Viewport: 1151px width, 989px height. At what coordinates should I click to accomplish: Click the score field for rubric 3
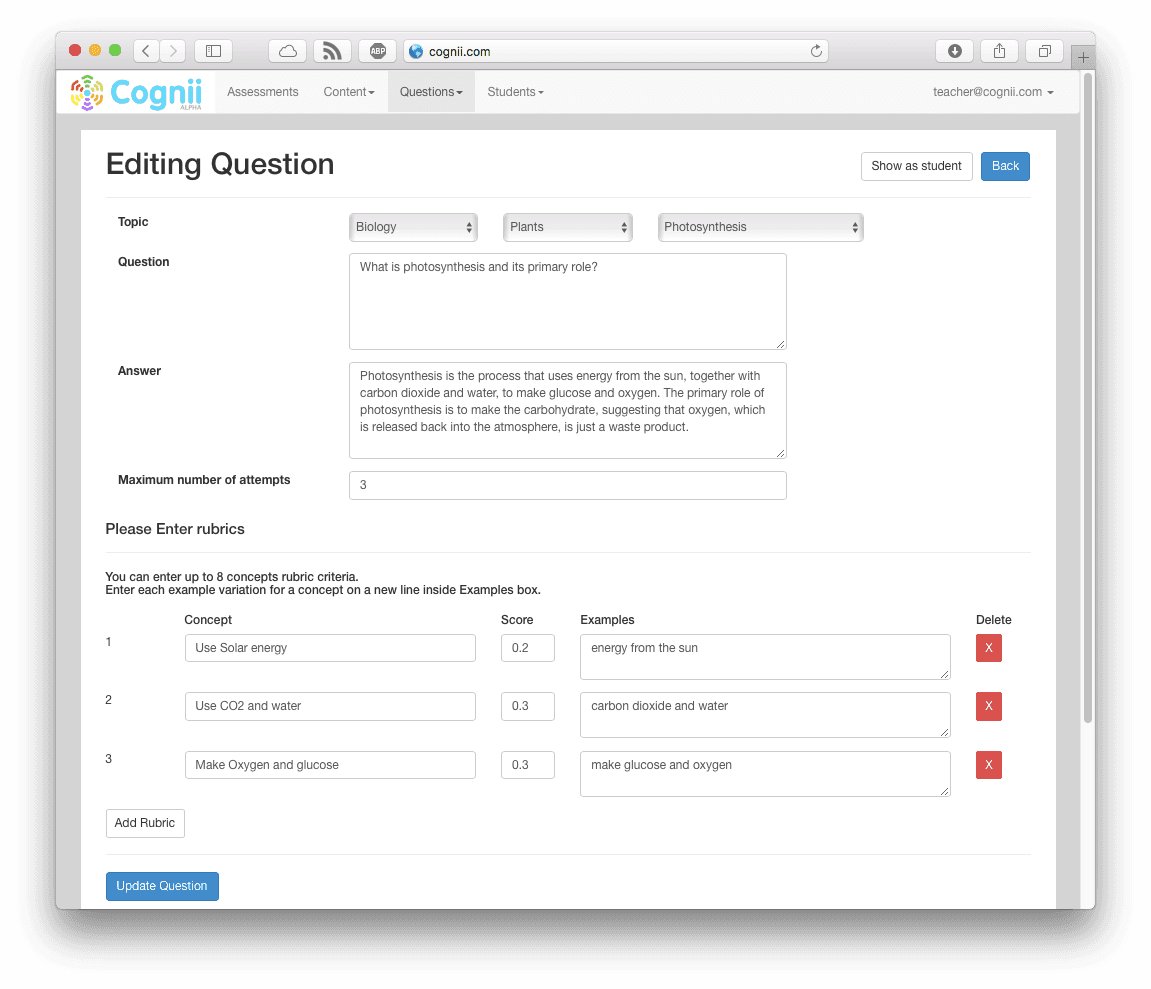(x=528, y=765)
